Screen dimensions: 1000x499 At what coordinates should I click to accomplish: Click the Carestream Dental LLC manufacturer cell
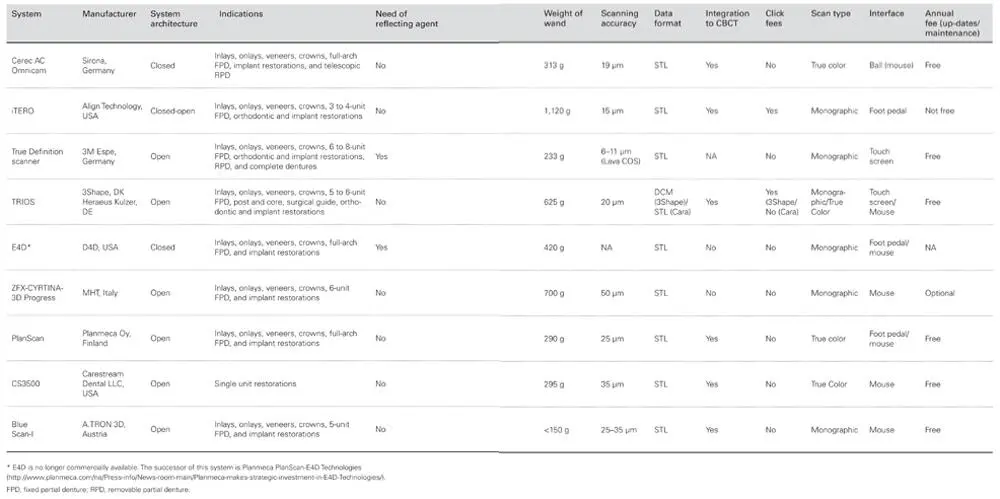(x=112, y=383)
